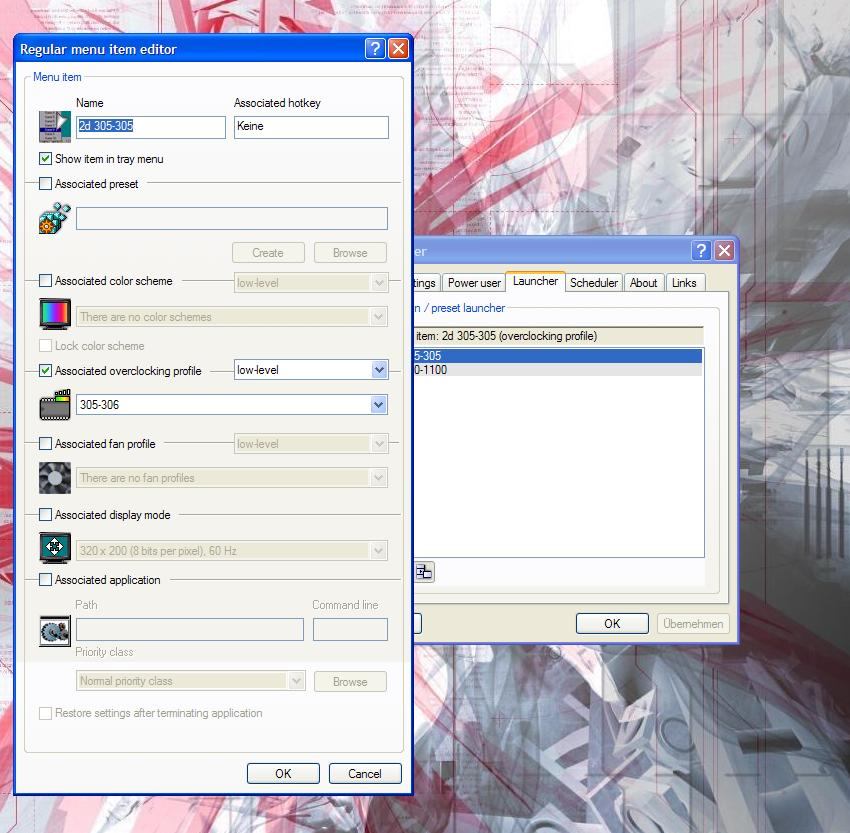Viewport: 850px width, 833px height.
Task: Enable Associated fan profile checkbox
Action: [46, 444]
